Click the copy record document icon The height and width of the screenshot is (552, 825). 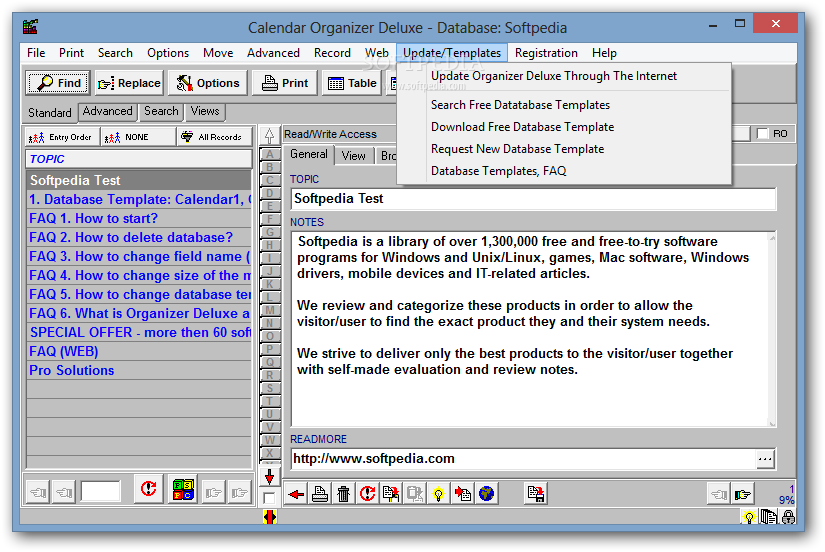[x=391, y=494]
